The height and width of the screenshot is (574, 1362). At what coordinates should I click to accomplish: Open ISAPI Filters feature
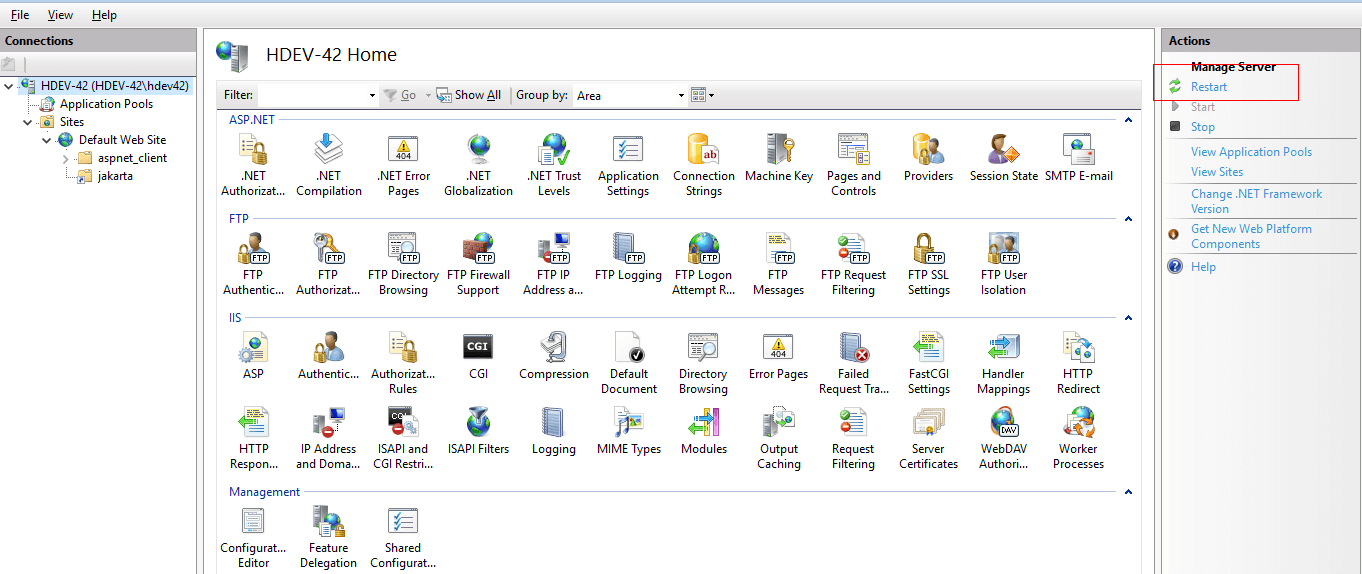pos(478,431)
